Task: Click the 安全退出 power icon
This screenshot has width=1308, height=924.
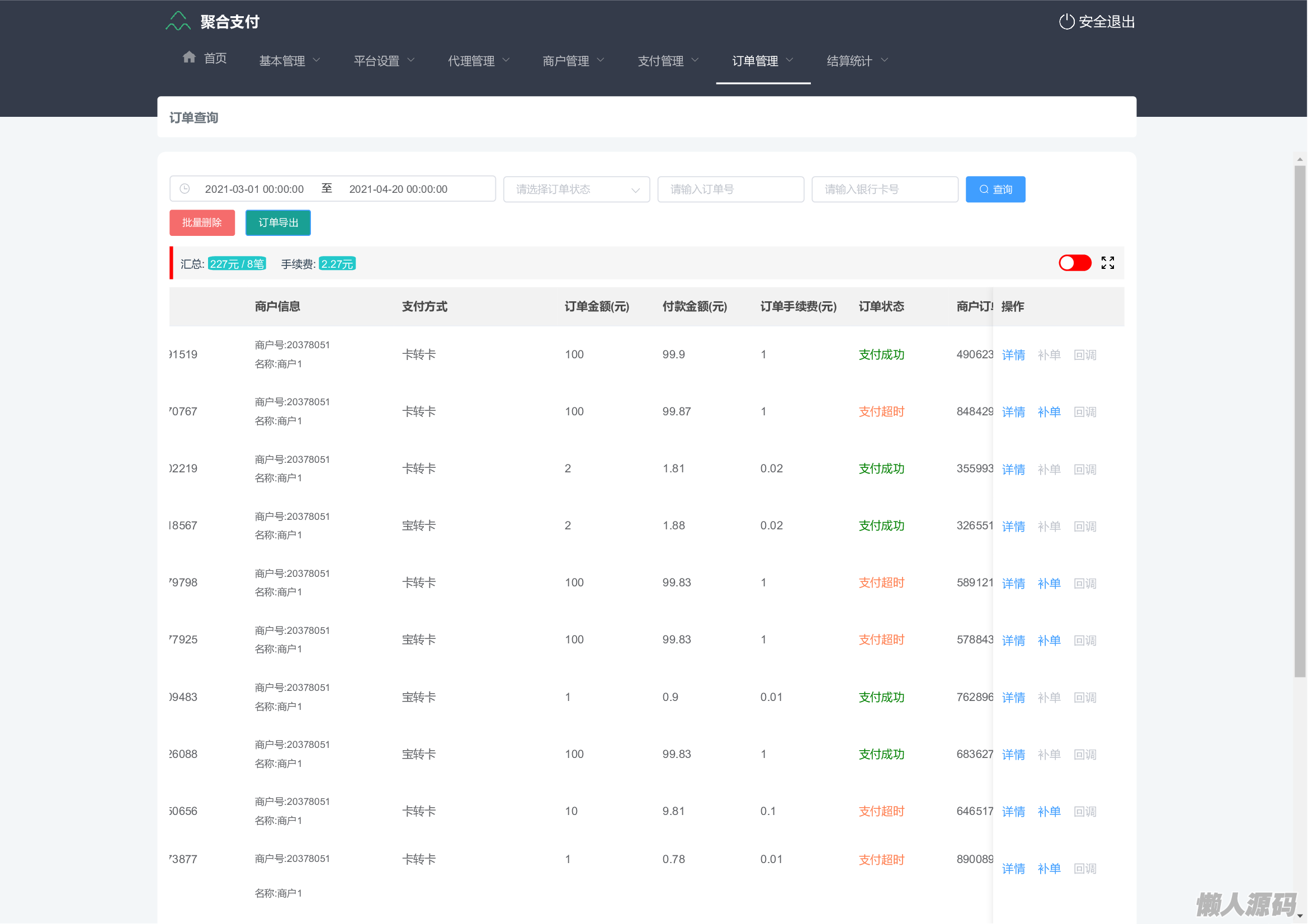Action: coord(1066,22)
